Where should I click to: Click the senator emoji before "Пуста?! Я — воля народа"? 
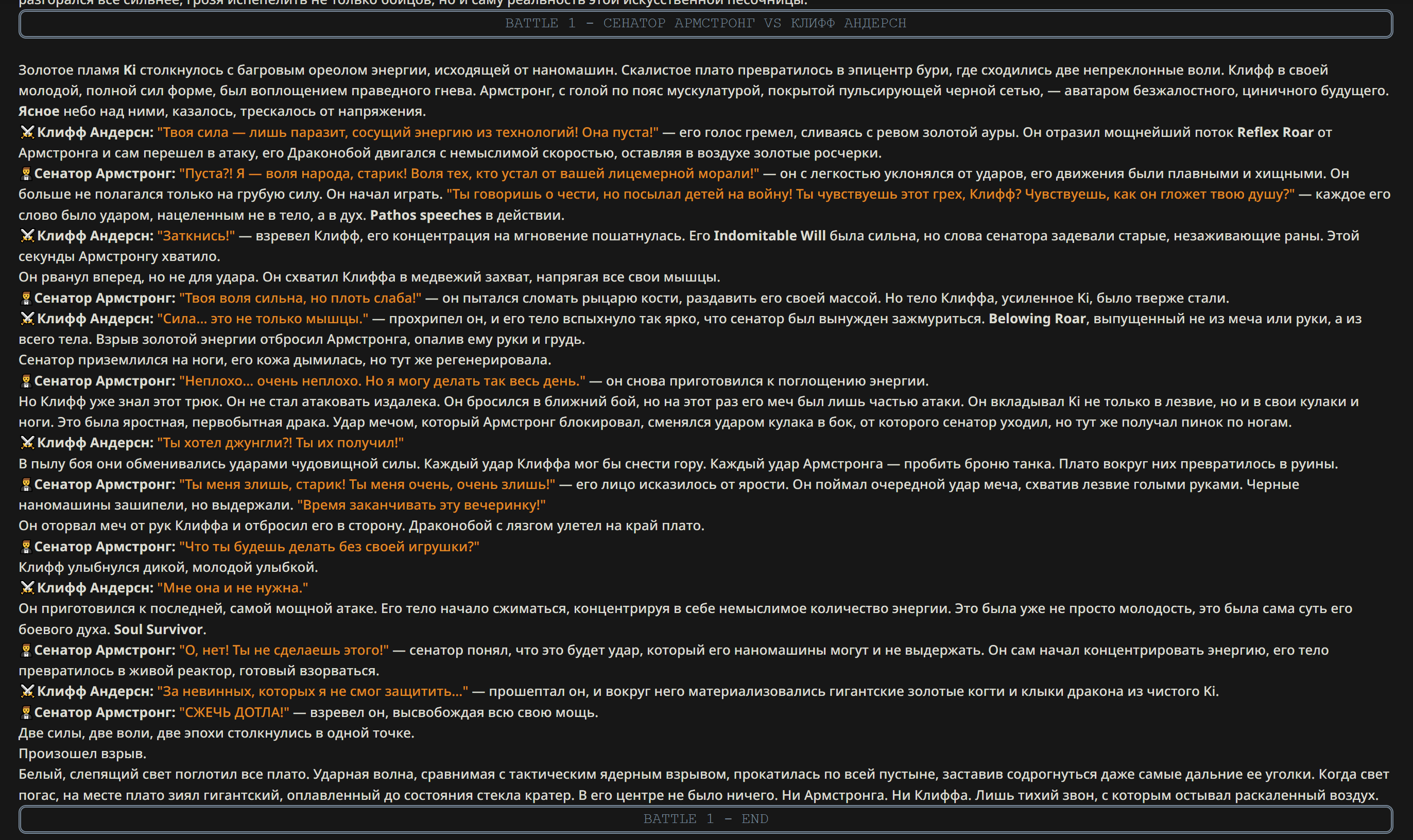point(25,174)
